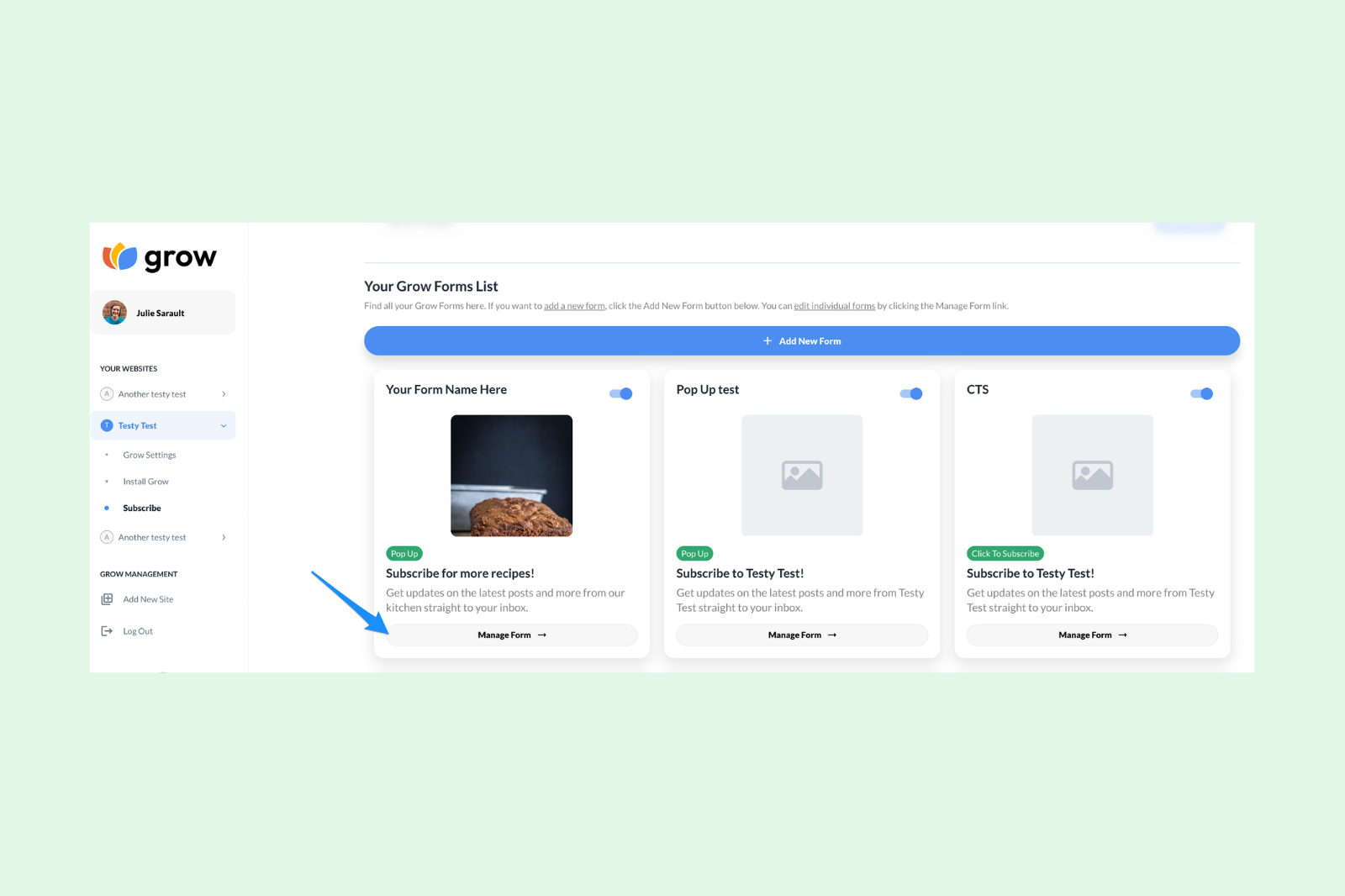Expand the last Another testy test site chevron

click(224, 537)
